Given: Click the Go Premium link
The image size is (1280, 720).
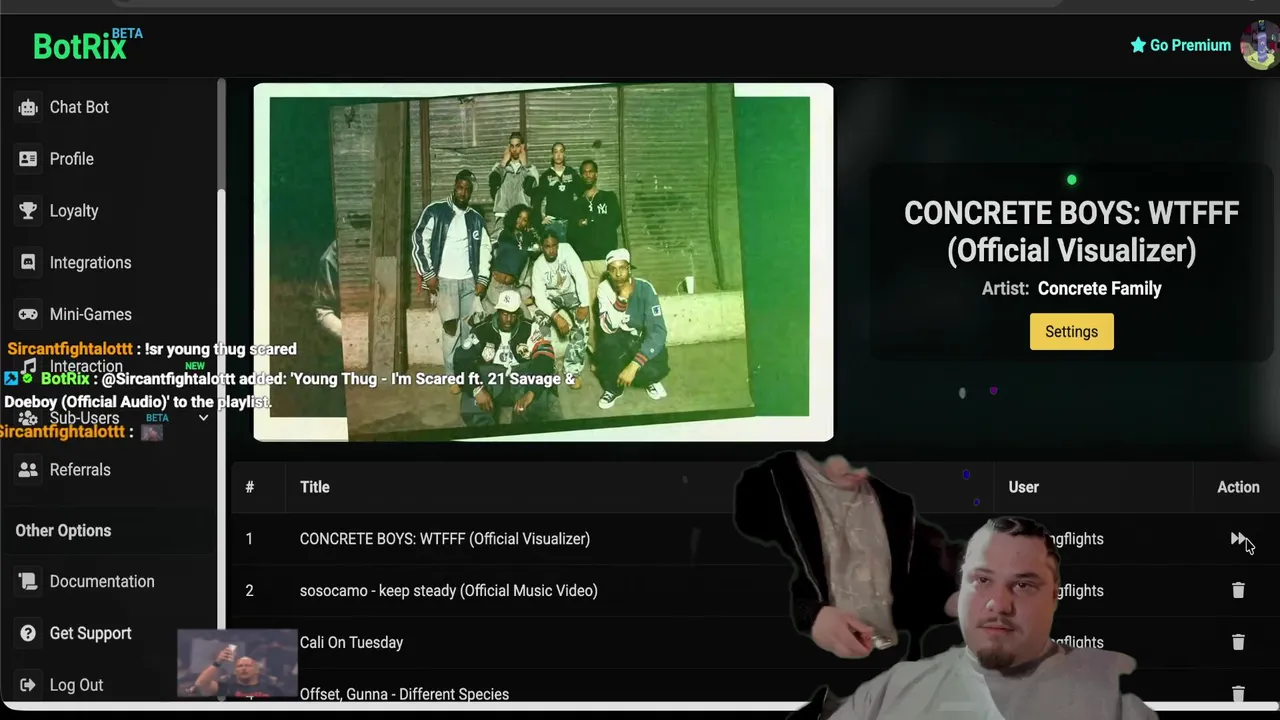Looking at the screenshot, I should tap(1190, 45).
